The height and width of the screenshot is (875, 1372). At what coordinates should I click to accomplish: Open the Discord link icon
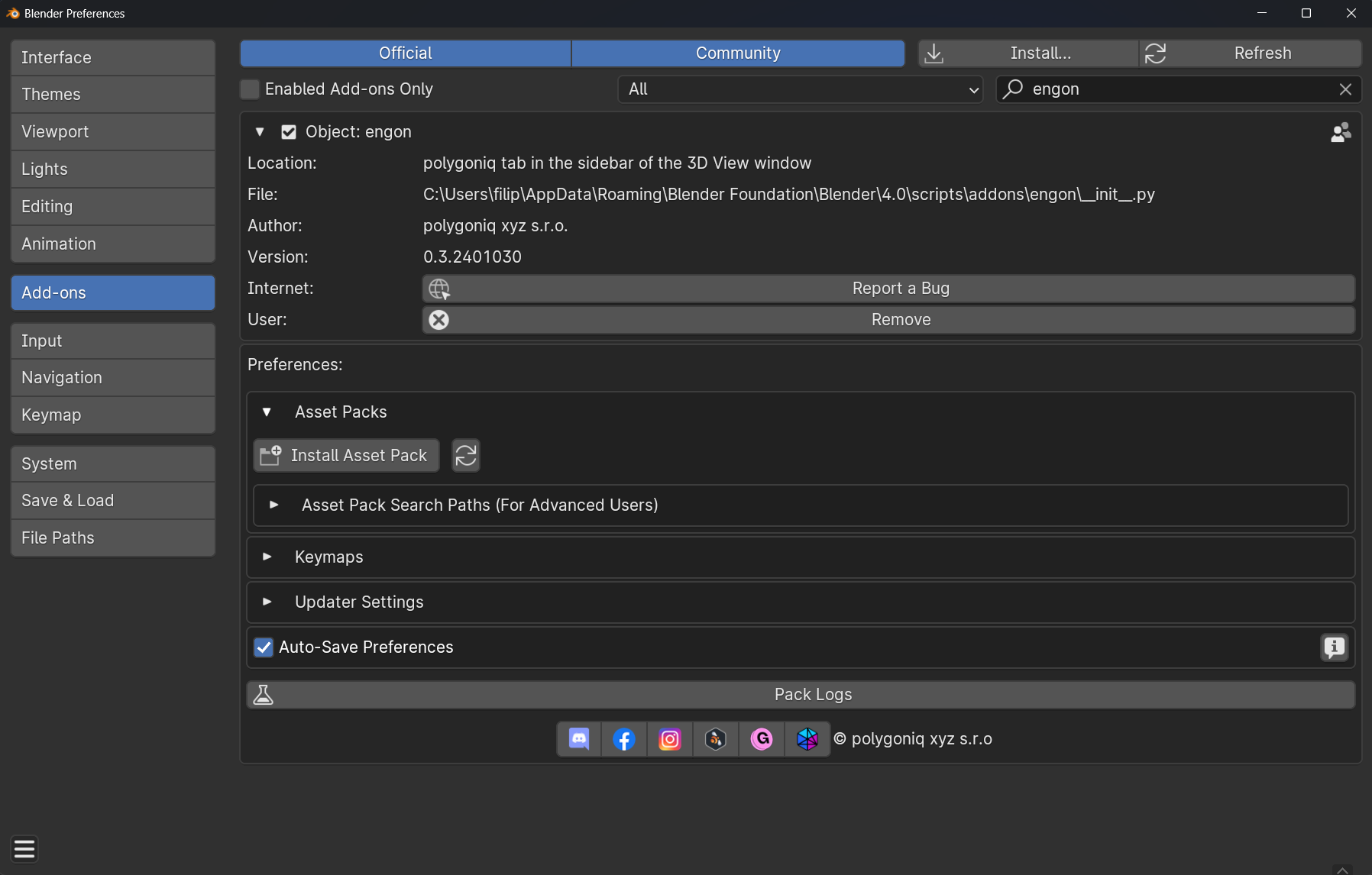pyautogui.click(x=579, y=739)
